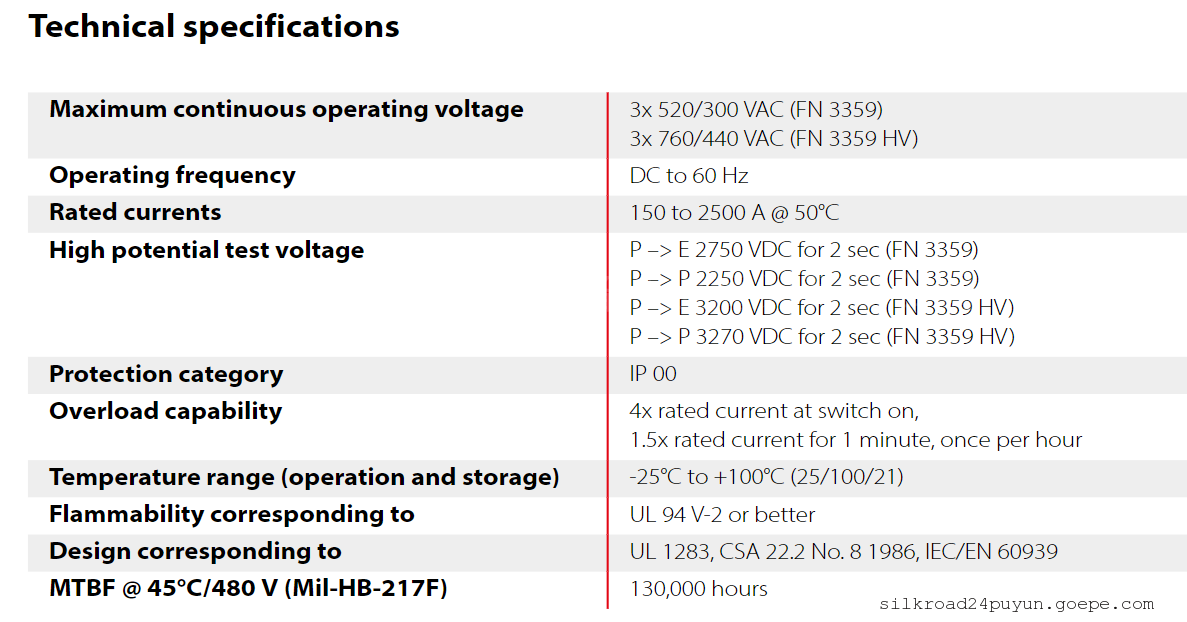
Task: Click the Protection category label
Action: click(x=166, y=374)
